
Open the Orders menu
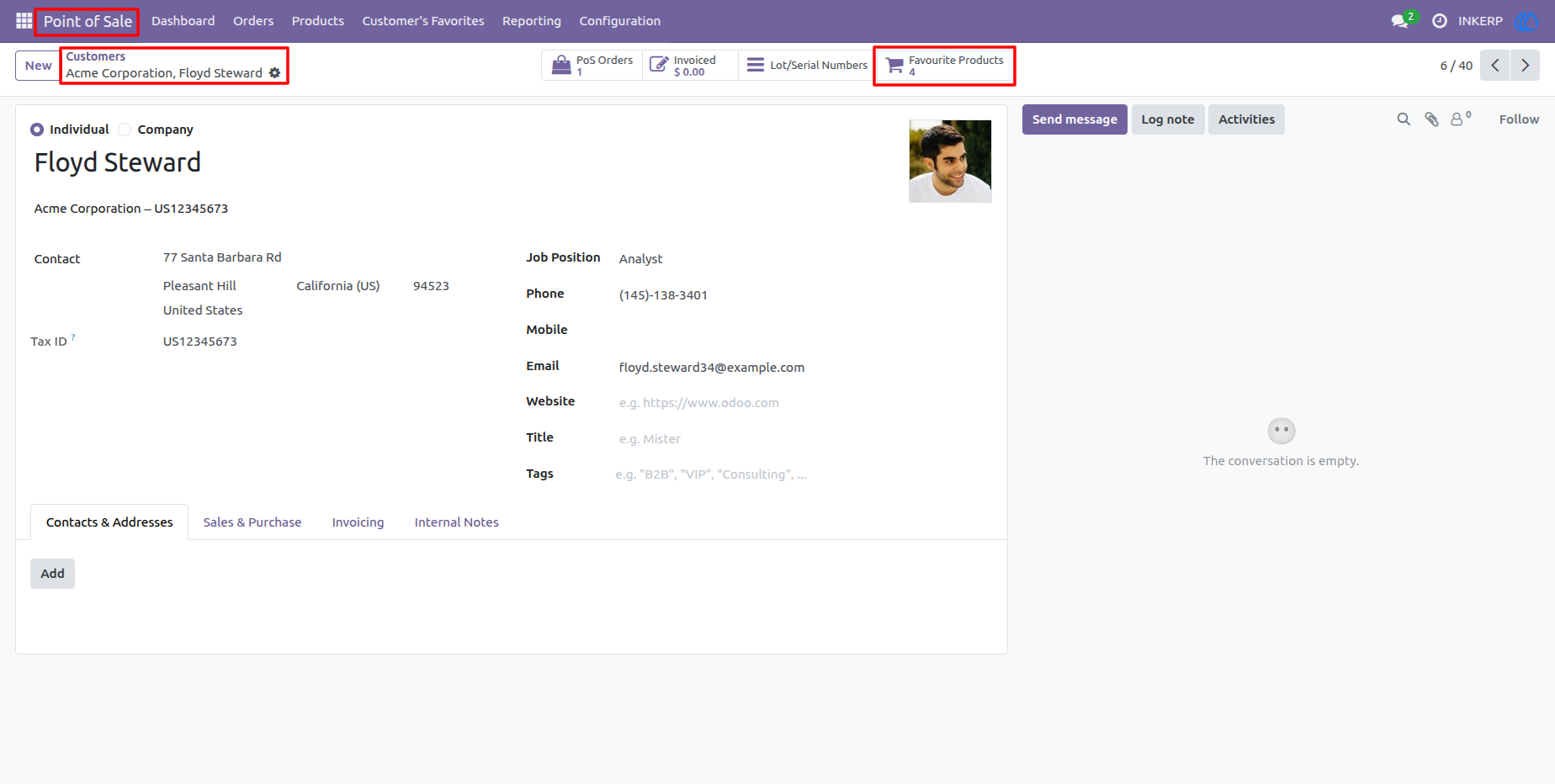[253, 21]
